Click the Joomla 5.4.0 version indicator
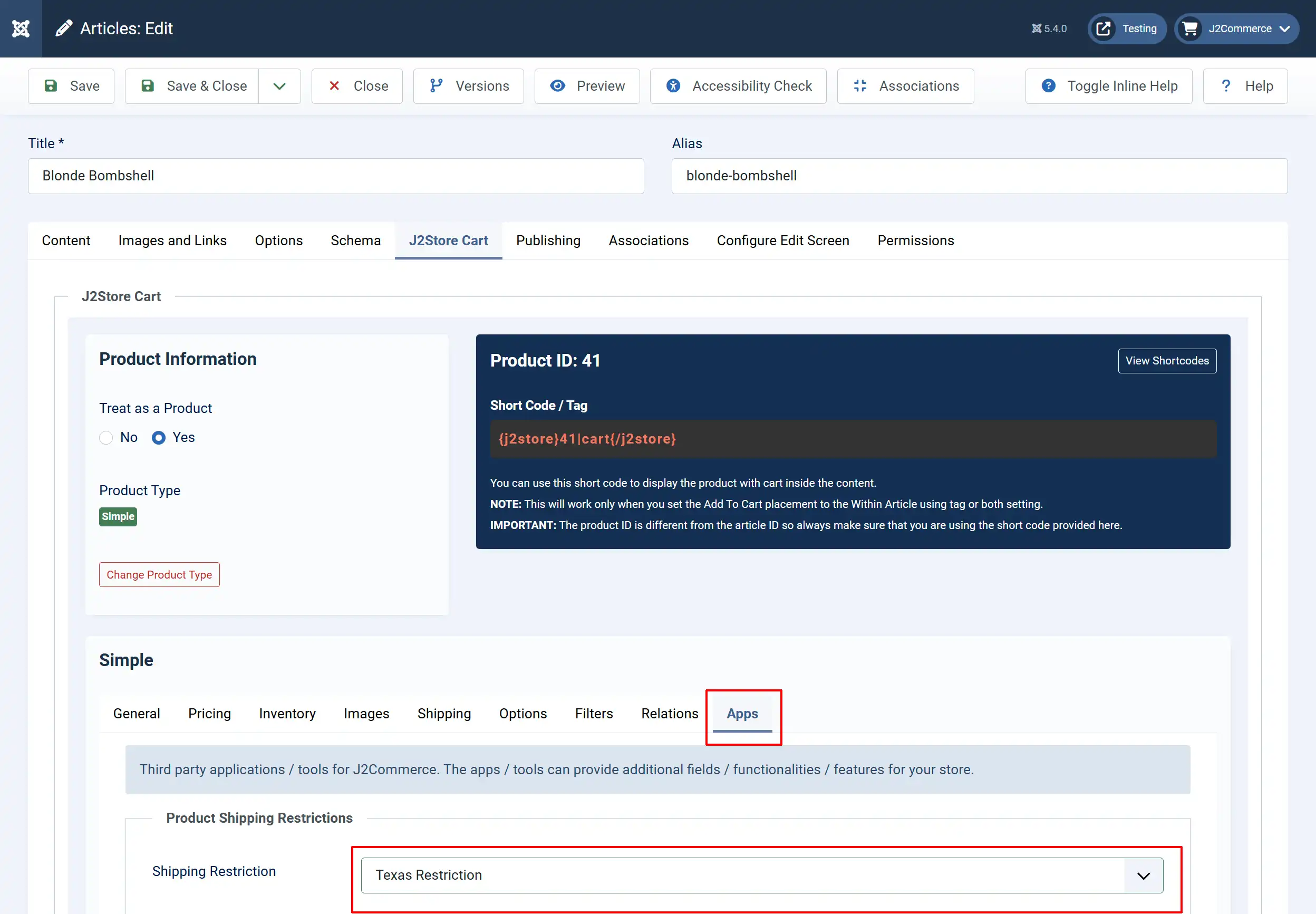Viewport: 1316px width, 914px height. point(1049,28)
